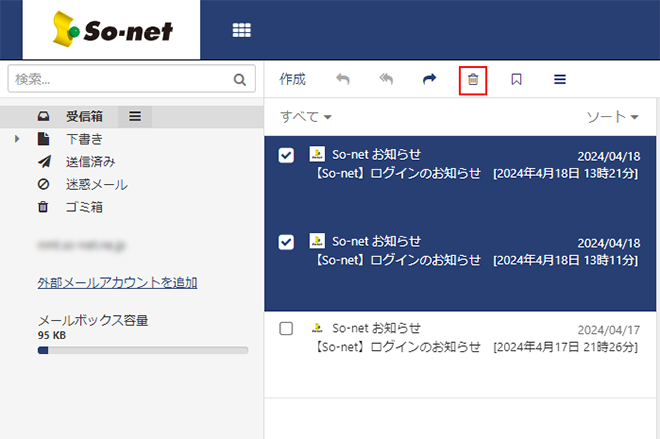Click the reply-all double arrow icon
This screenshot has height=439, width=660.
pos(386,80)
